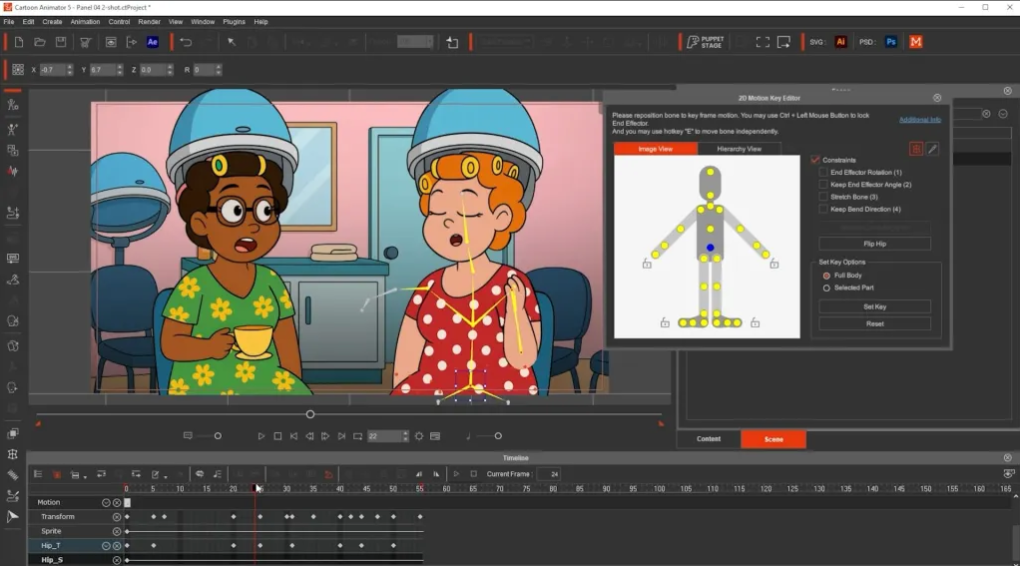This screenshot has width=1020, height=566.
Task: Click the zoom slider knob left of play button
Action: [218, 436]
